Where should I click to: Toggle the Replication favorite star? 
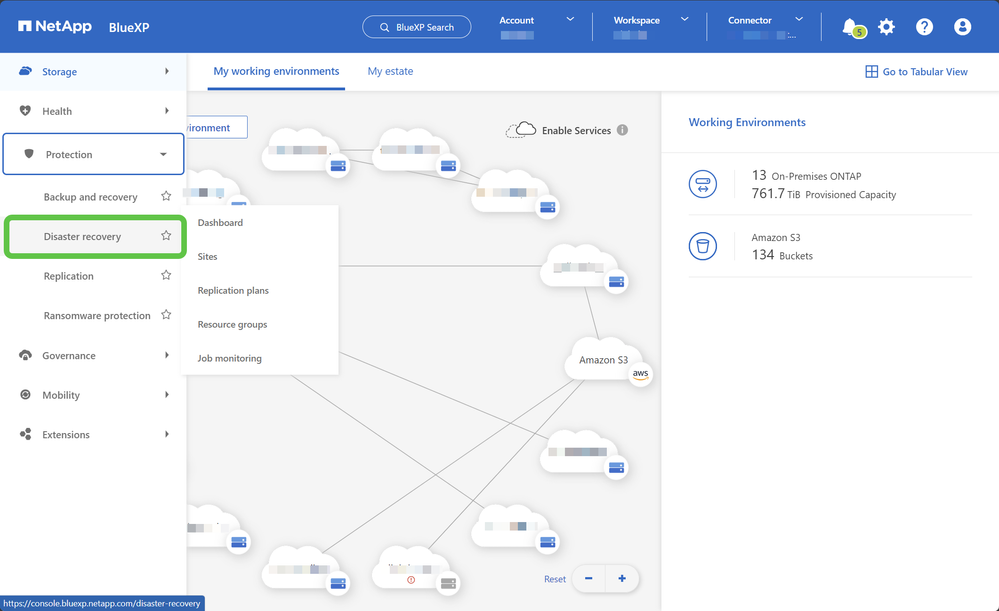coord(166,276)
